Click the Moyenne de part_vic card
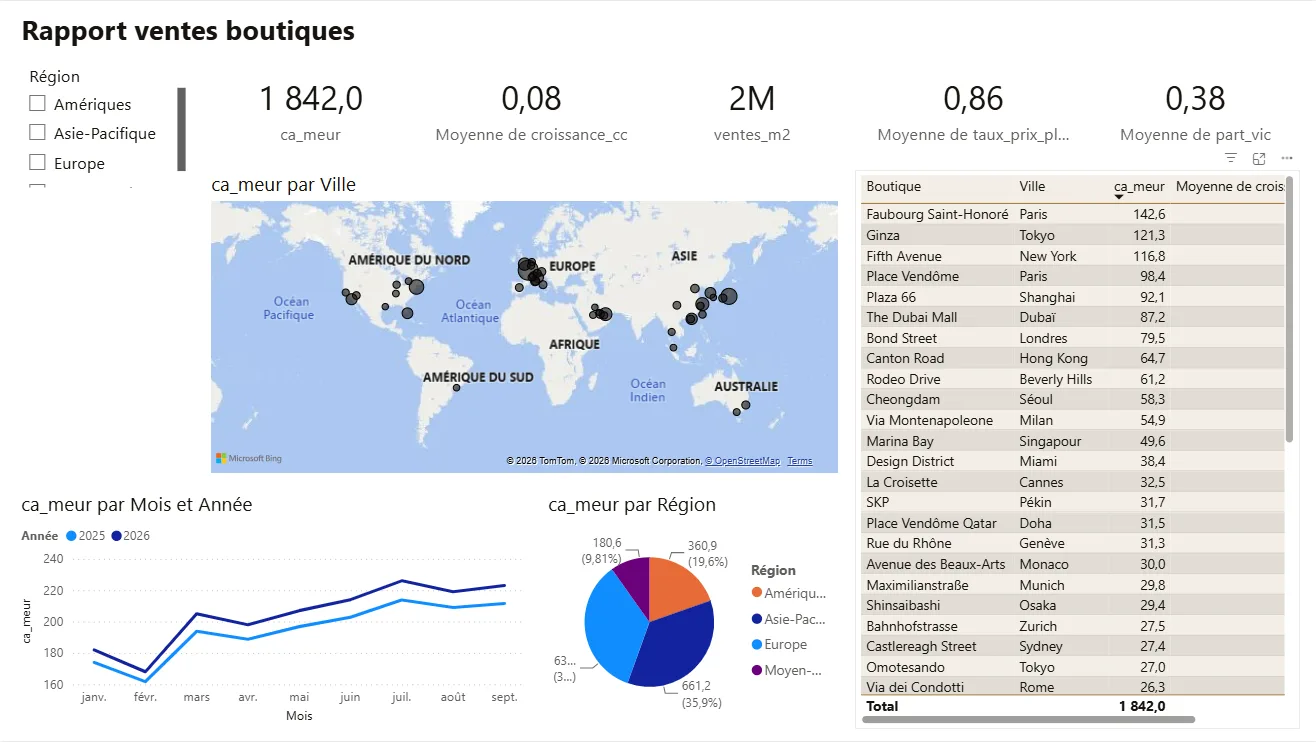 (1195, 112)
